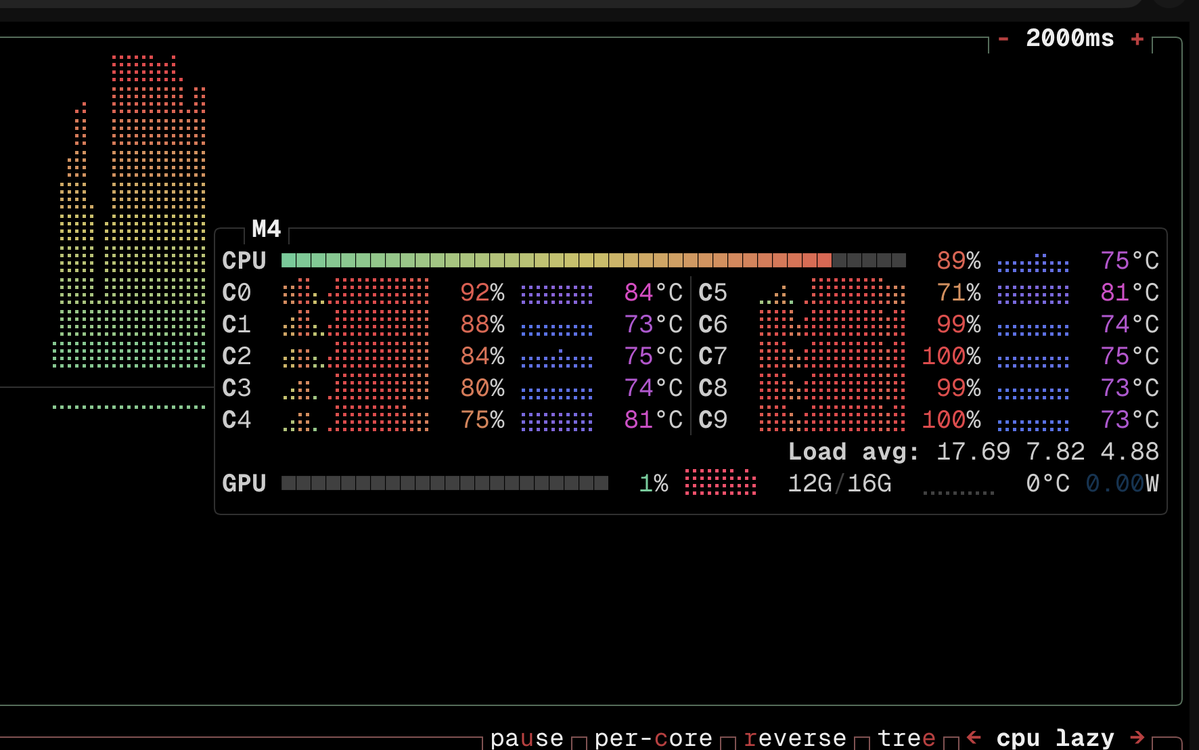Viewport: 1199px width, 750px height.
Task: Toggle per-core process view
Action: point(653,739)
